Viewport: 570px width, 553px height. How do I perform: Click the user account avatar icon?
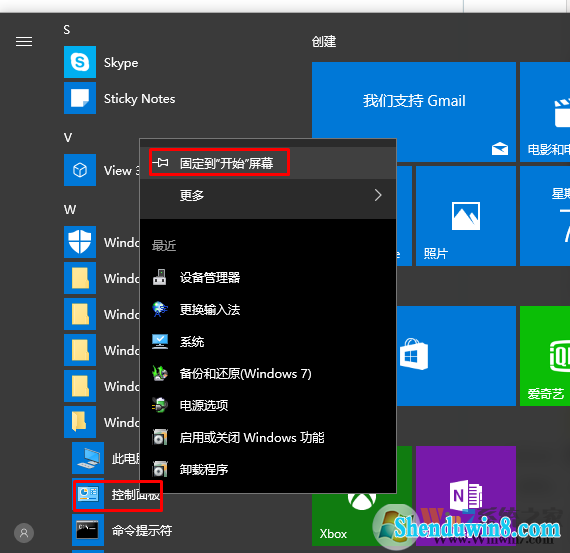(x=24, y=533)
